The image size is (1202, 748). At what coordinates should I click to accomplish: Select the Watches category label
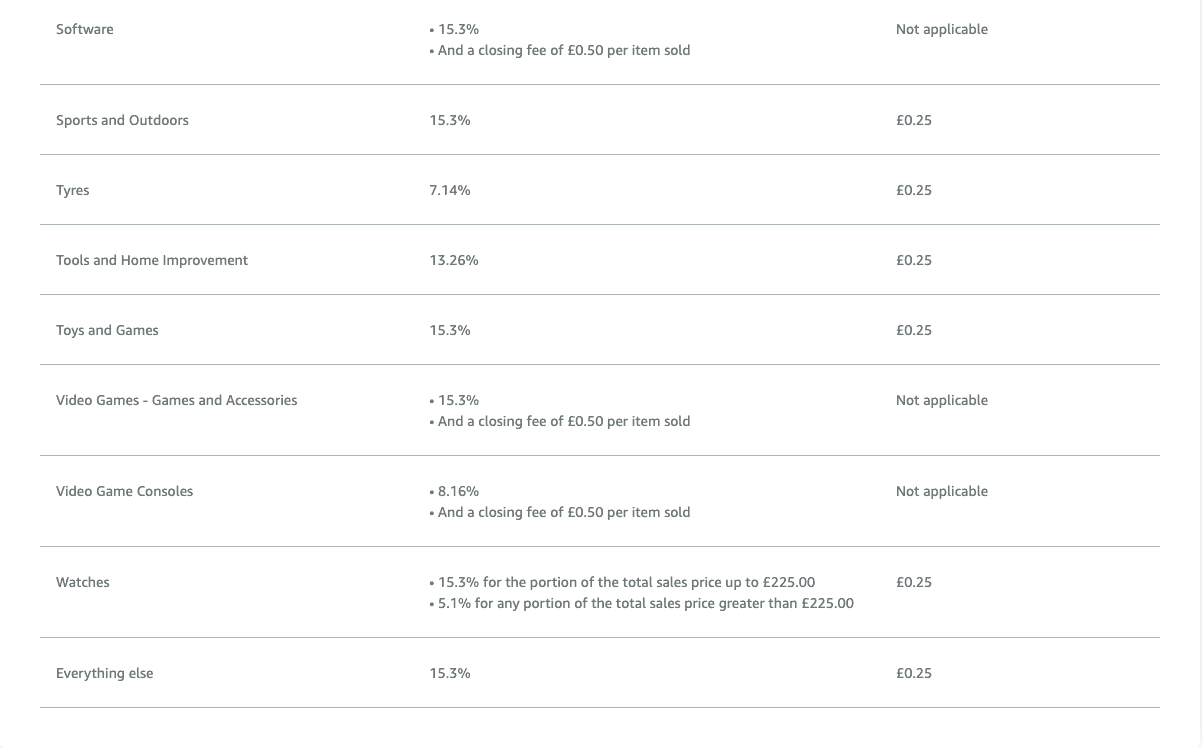click(x=83, y=582)
